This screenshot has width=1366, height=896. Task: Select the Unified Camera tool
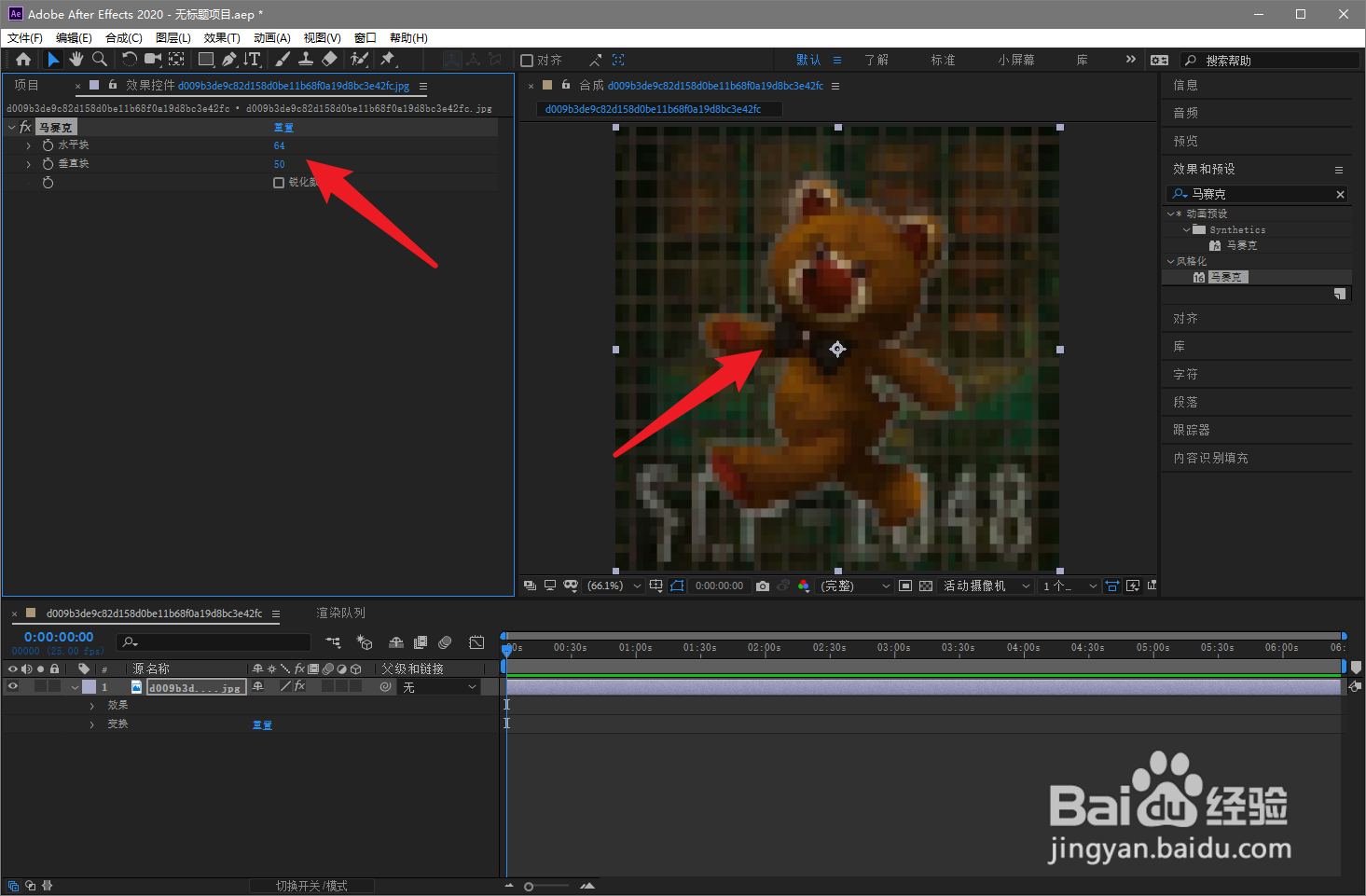coord(153,59)
